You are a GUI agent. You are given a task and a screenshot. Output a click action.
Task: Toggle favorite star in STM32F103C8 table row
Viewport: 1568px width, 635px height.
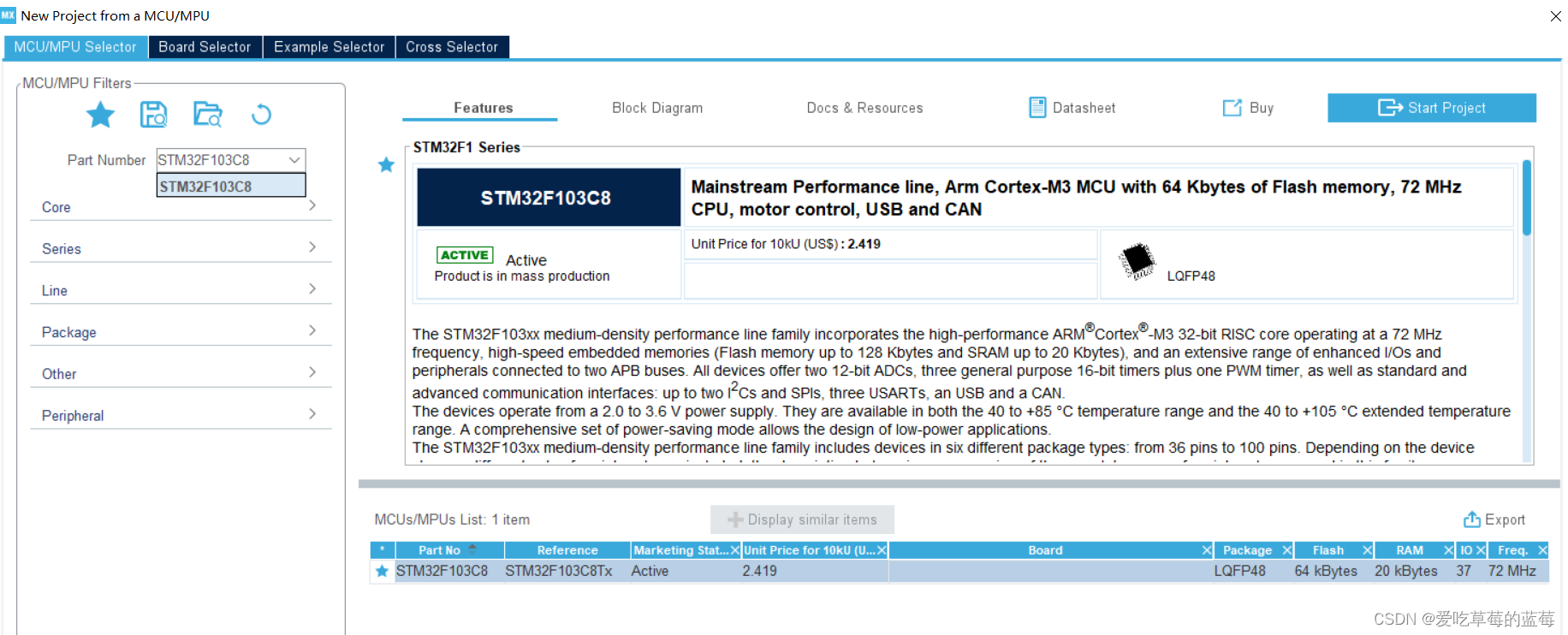[382, 571]
